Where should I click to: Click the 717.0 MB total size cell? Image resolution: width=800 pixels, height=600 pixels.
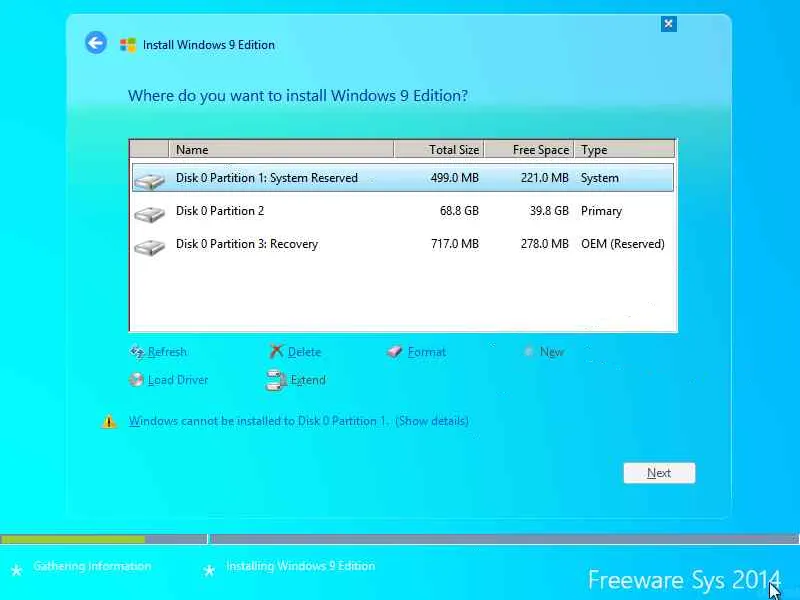pyautogui.click(x=455, y=244)
